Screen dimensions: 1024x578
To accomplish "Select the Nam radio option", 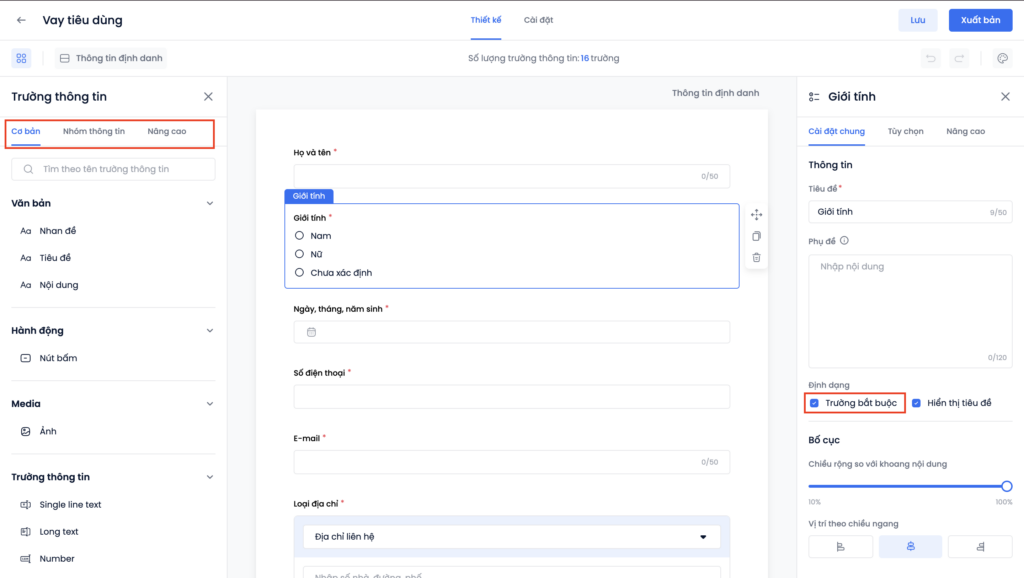I will [x=299, y=236].
